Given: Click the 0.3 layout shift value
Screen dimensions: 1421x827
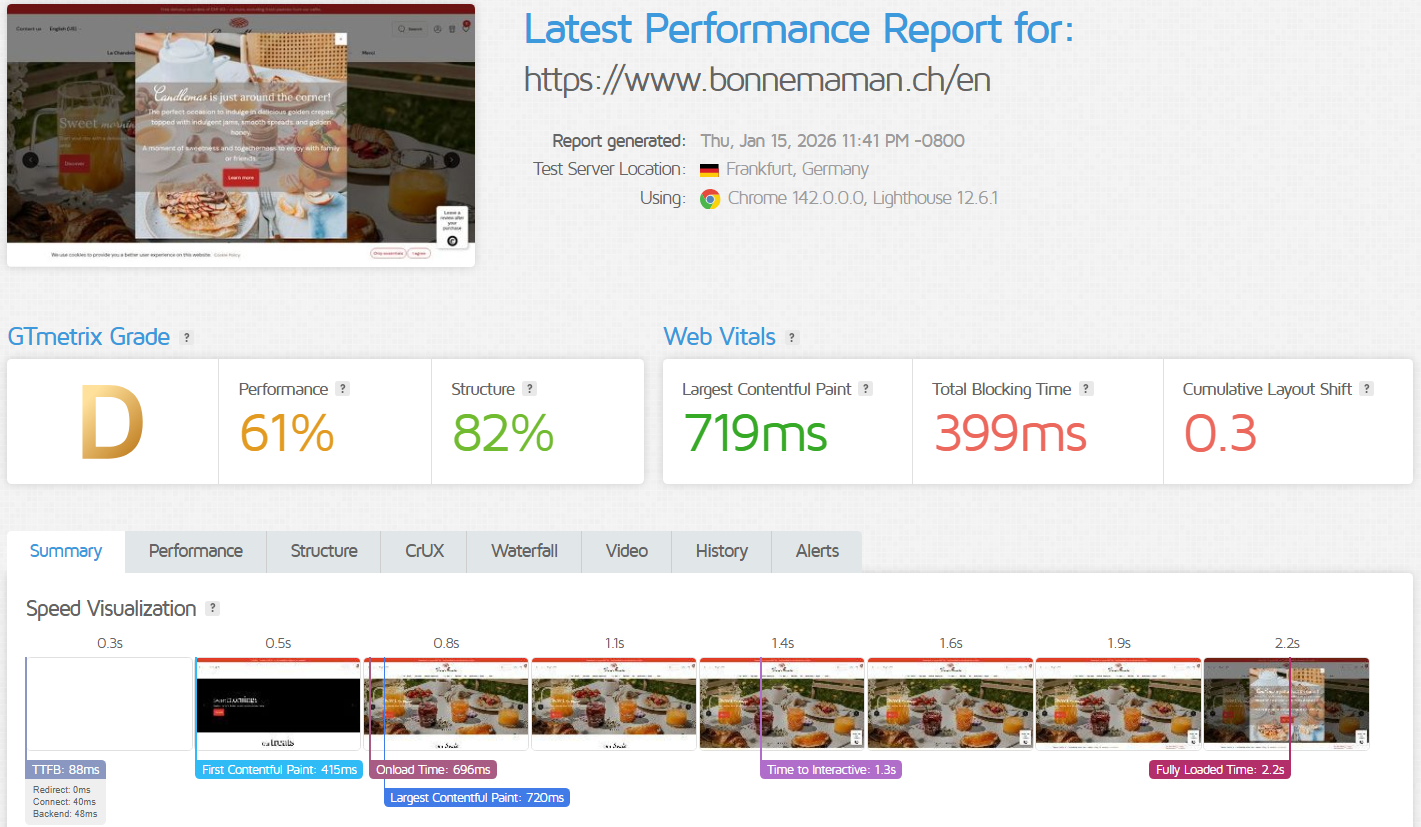Looking at the screenshot, I should [x=1220, y=434].
